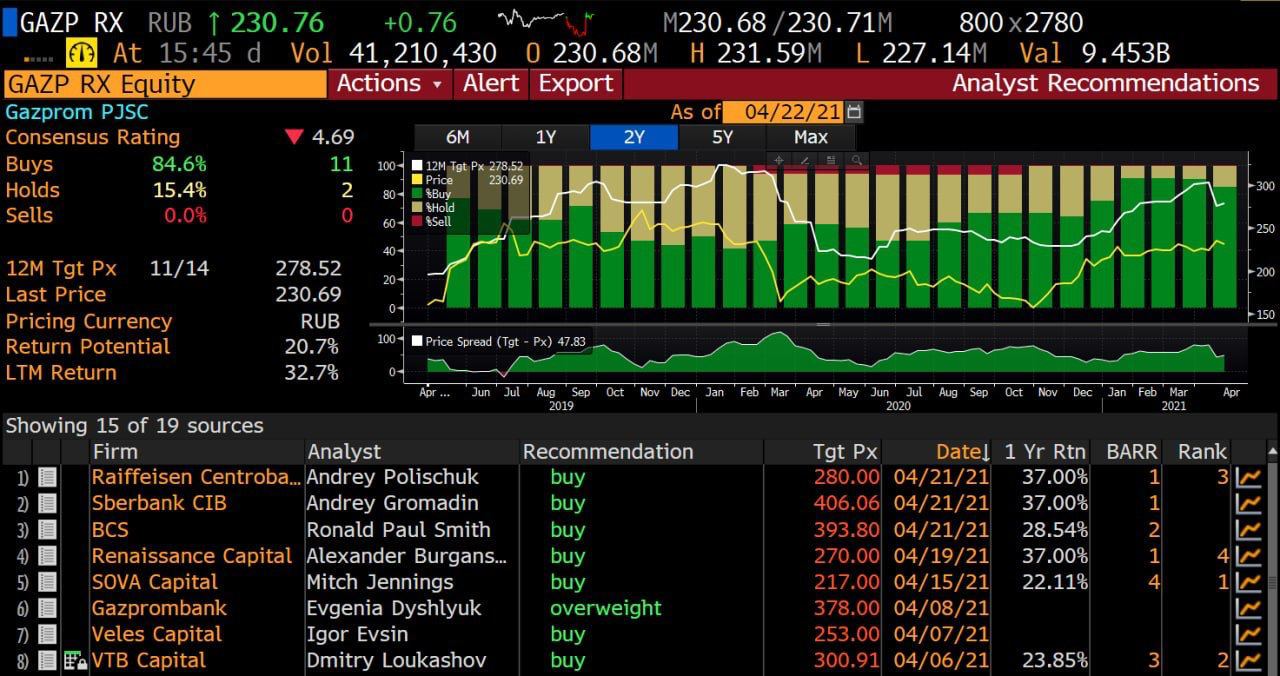Open chart icon for SOVA Capital row

1249,582
